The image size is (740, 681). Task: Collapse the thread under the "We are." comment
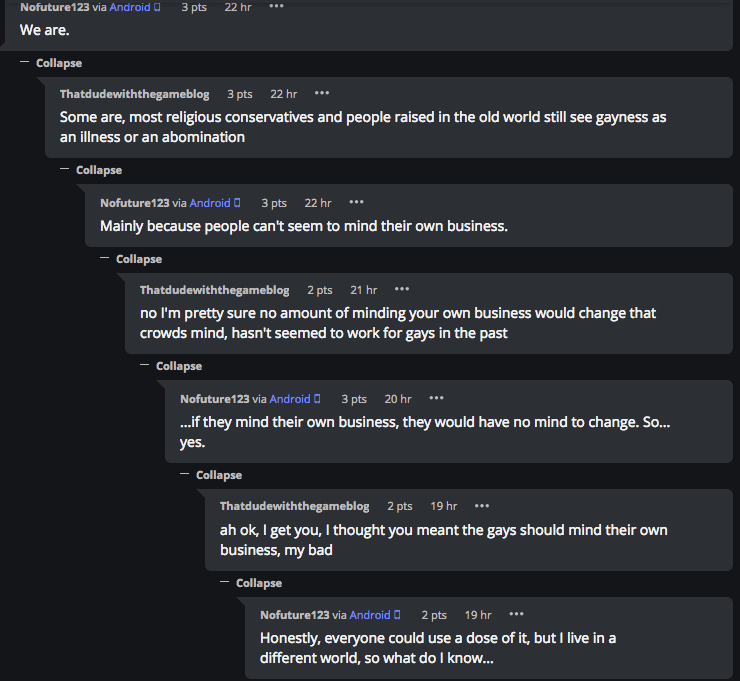click(x=52, y=63)
